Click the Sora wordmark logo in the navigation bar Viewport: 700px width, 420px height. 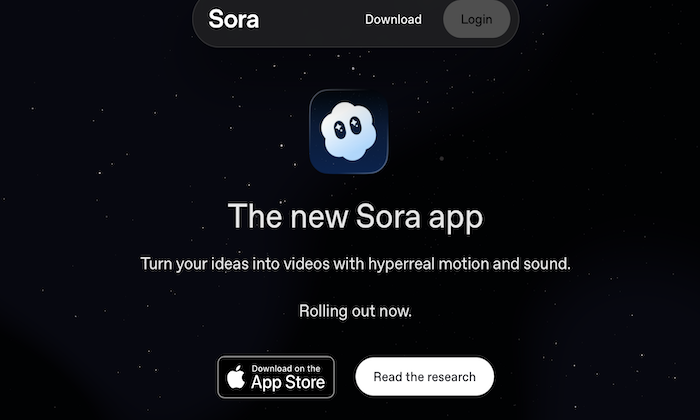pyautogui.click(x=233, y=19)
